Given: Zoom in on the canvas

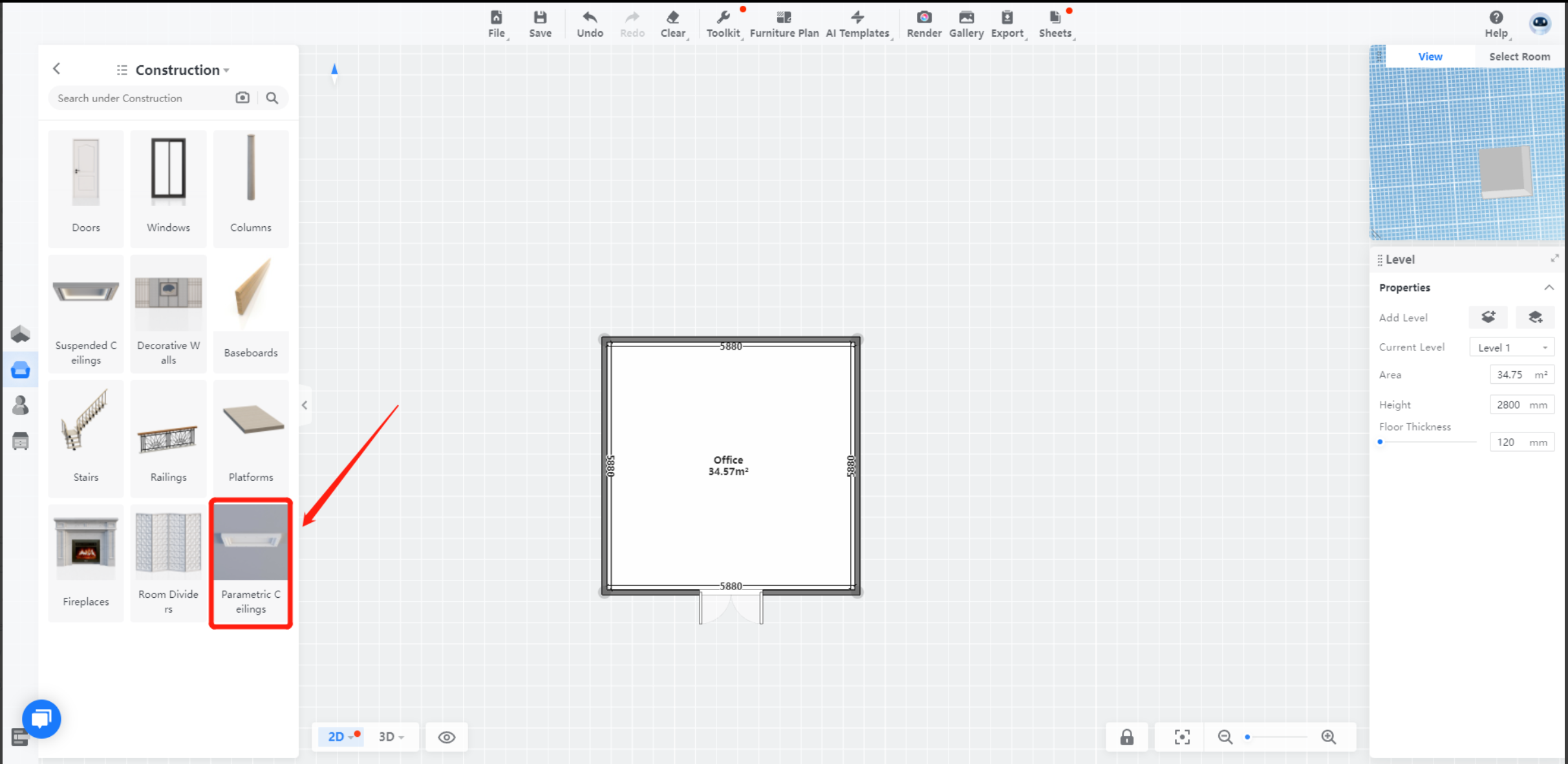Looking at the screenshot, I should [x=1329, y=737].
